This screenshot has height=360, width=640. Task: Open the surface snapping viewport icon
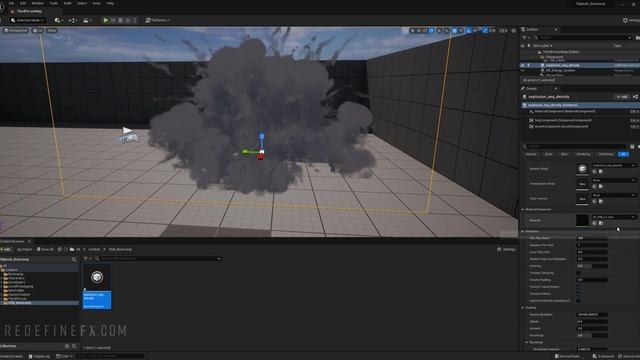tap(447, 31)
